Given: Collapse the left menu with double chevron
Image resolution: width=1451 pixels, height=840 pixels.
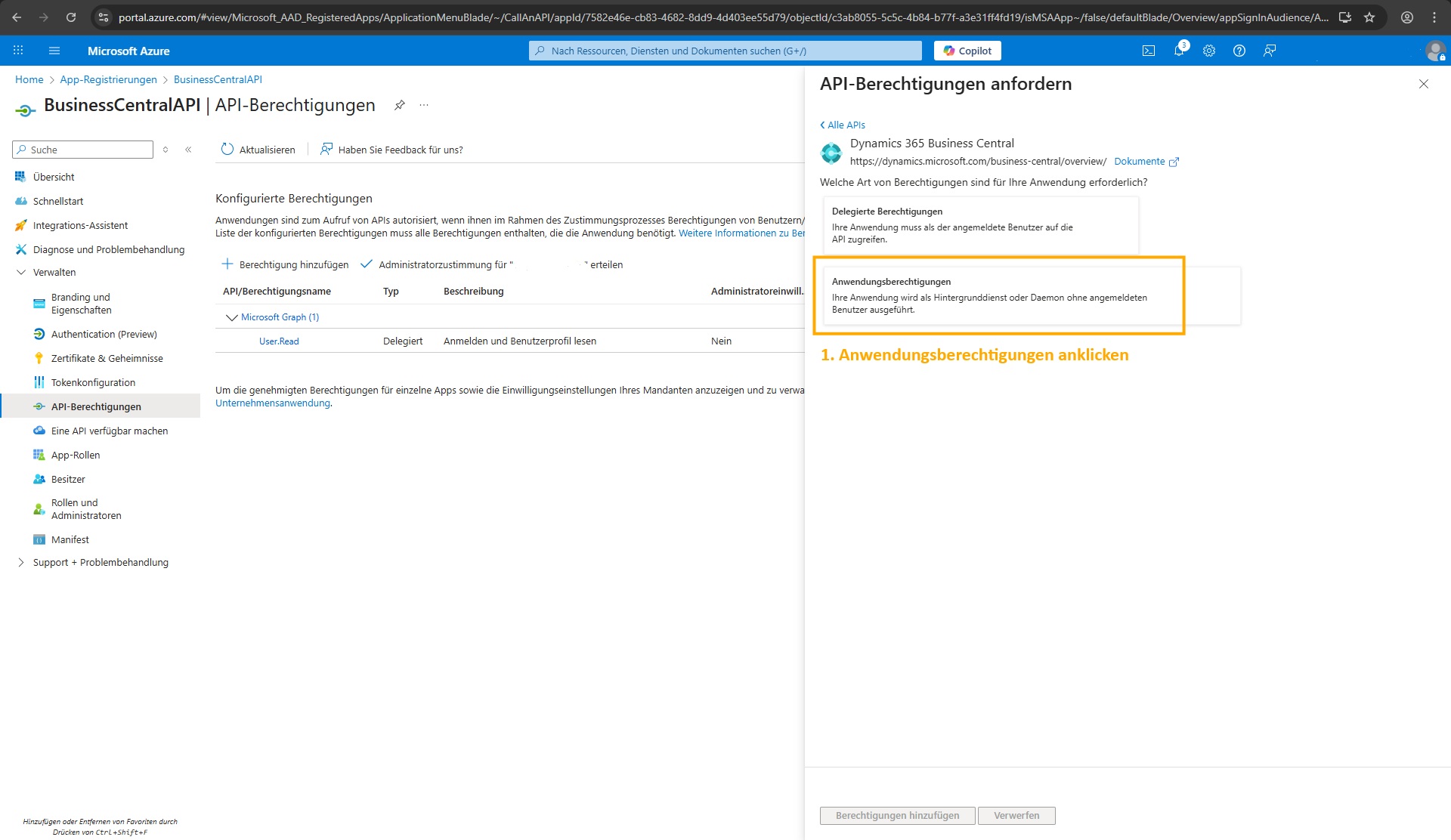Looking at the screenshot, I should 188,150.
